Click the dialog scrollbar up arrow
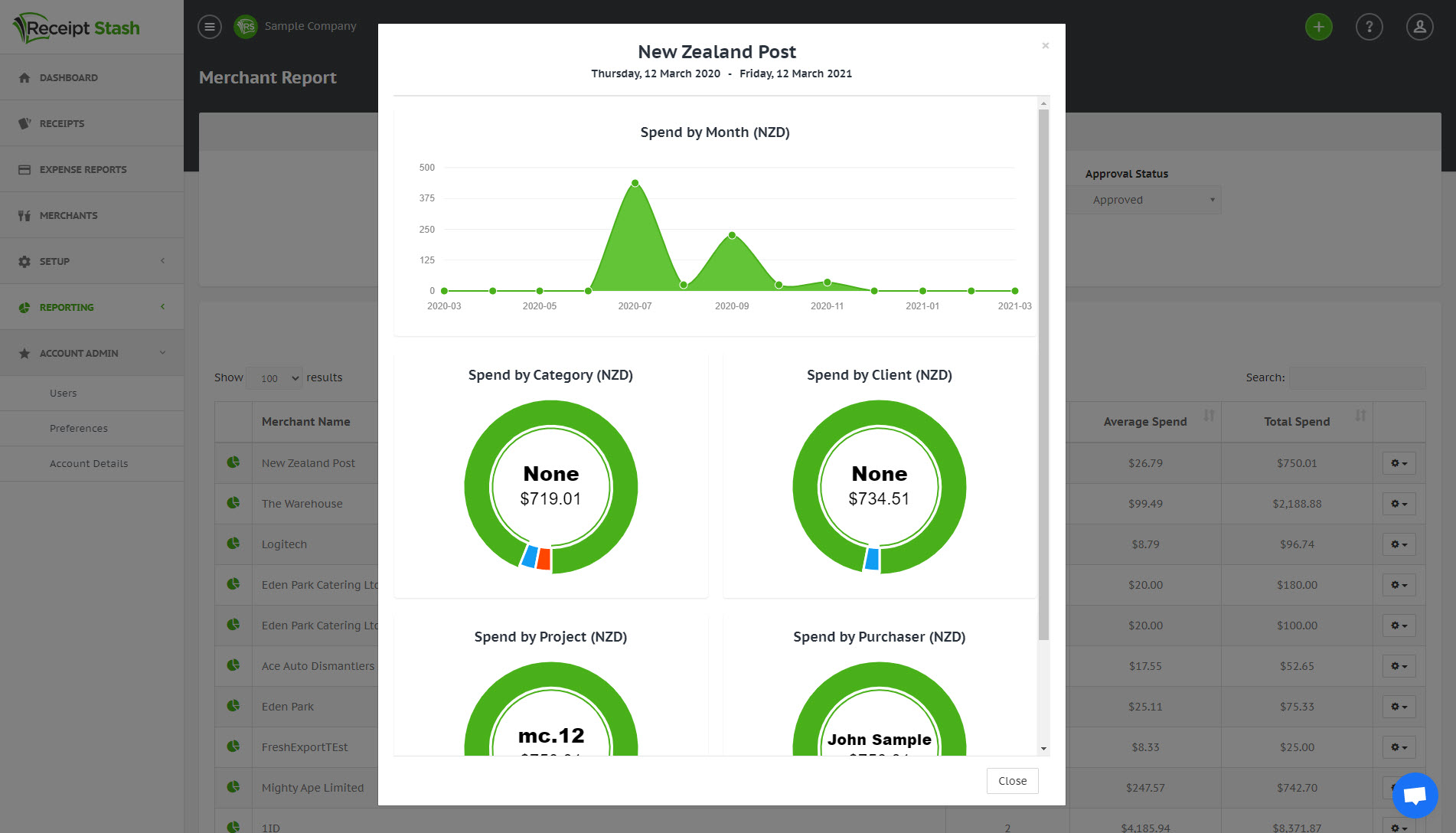 point(1043,103)
